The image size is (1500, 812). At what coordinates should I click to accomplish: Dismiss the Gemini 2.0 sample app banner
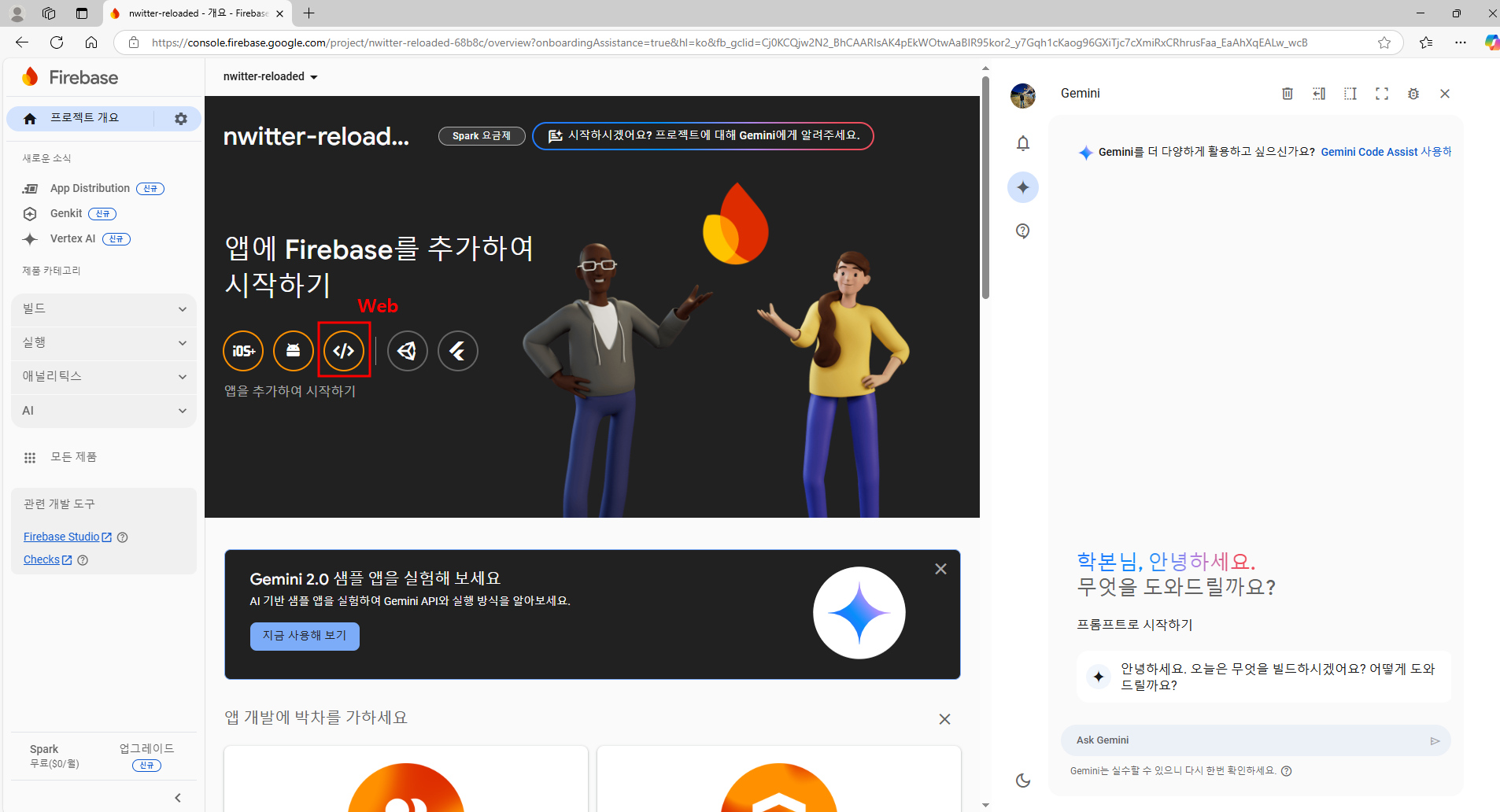point(940,569)
